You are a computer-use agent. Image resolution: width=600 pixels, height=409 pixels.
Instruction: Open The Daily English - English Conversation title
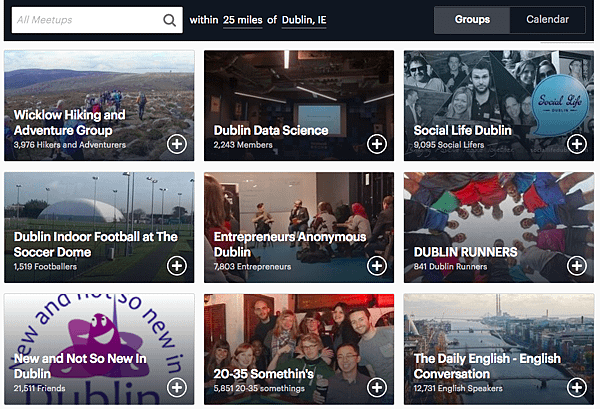[487, 366]
